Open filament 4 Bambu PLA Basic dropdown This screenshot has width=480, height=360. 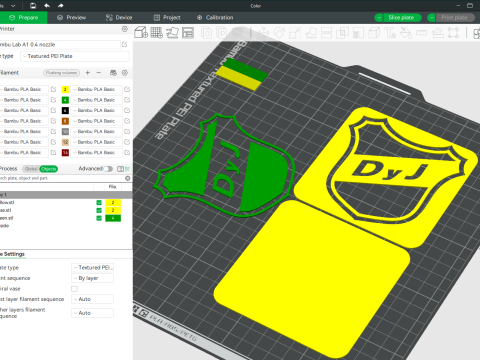click(96, 100)
